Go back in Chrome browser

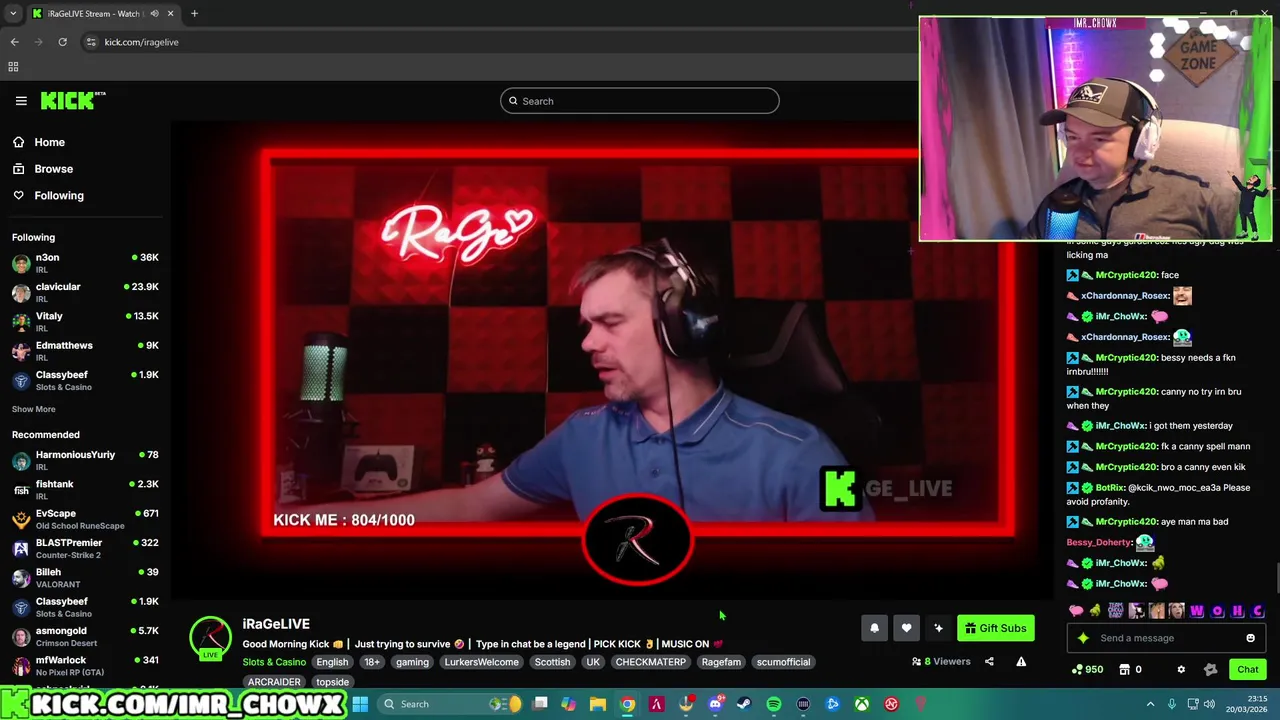(x=14, y=42)
